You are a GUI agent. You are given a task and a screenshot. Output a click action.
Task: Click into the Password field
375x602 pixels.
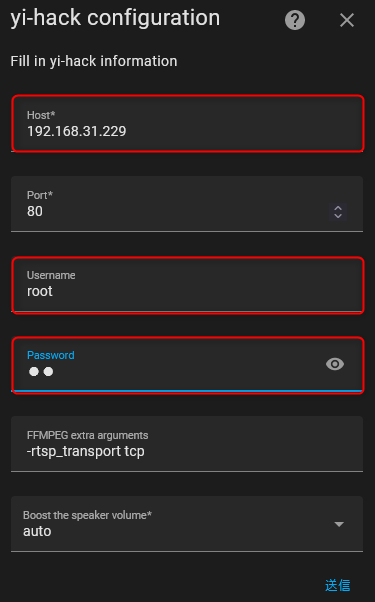tap(187, 365)
